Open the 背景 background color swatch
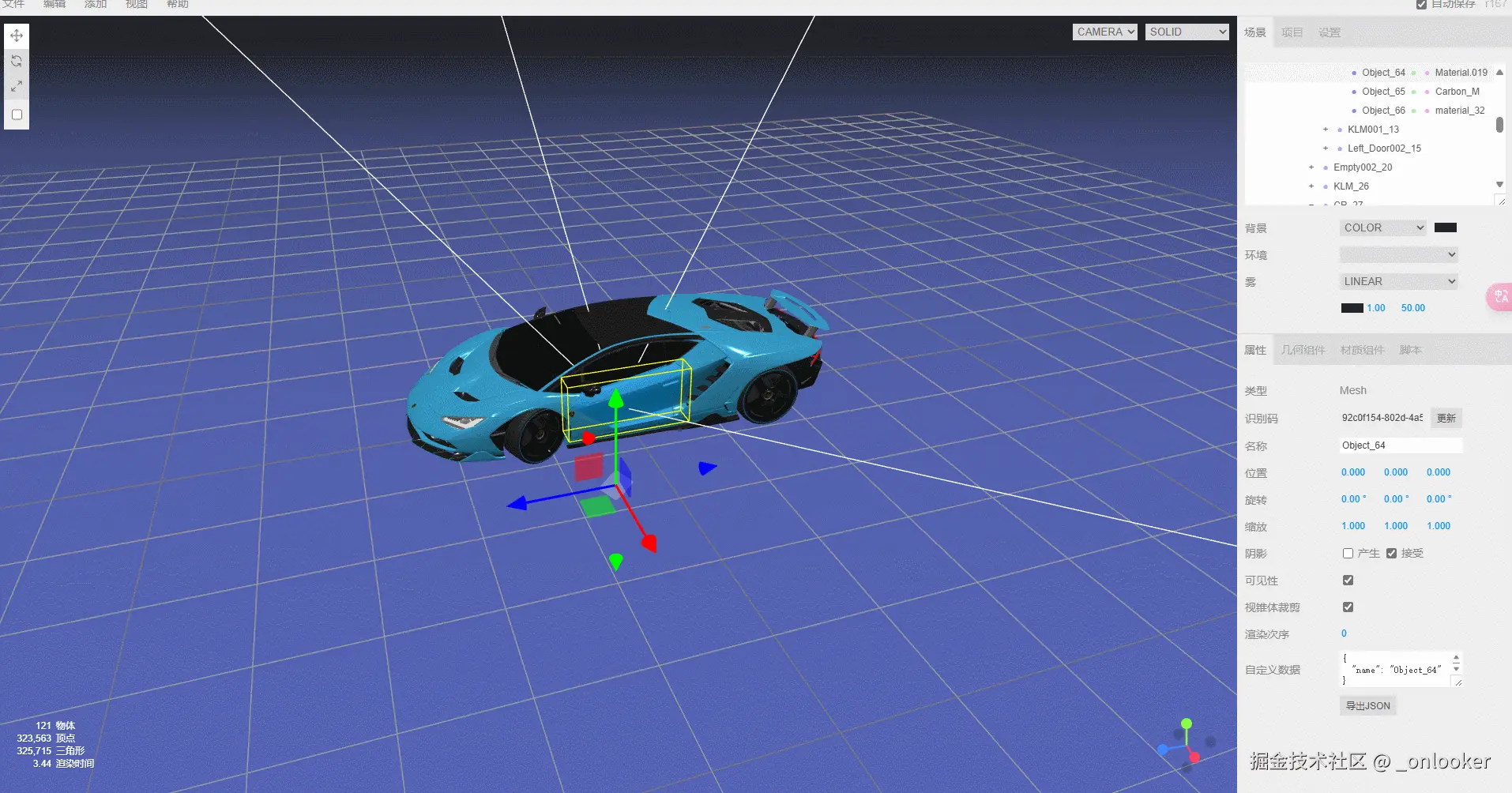Viewport: 1512px width, 793px height. (x=1446, y=227)
